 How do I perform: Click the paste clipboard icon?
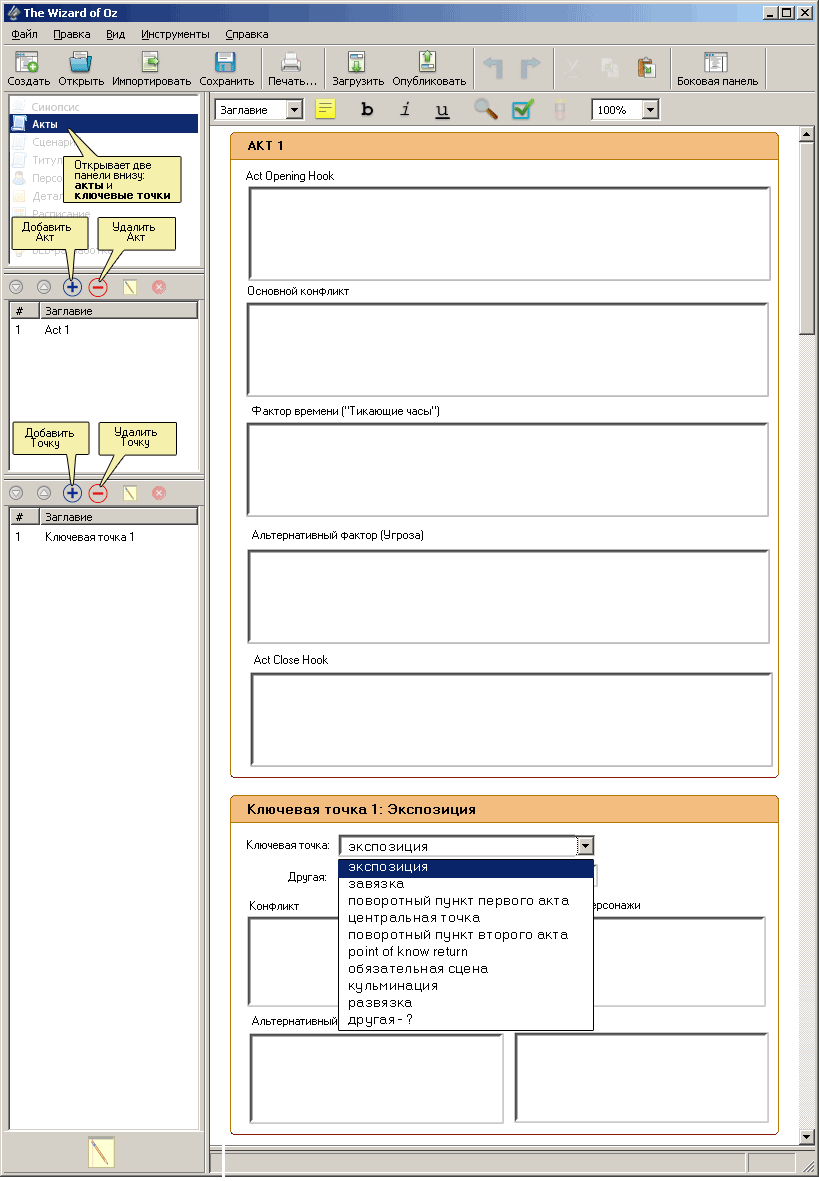tap(646, 68)
